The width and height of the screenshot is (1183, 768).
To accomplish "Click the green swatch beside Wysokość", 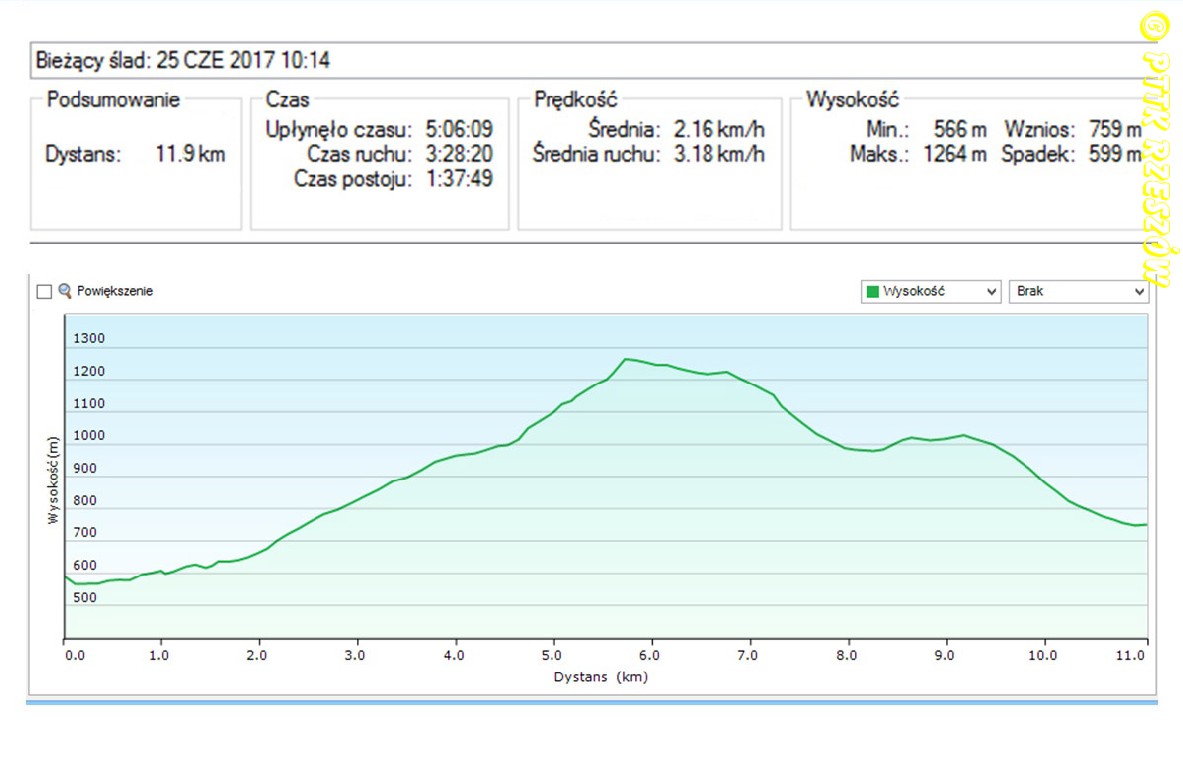I will (873, 292).
